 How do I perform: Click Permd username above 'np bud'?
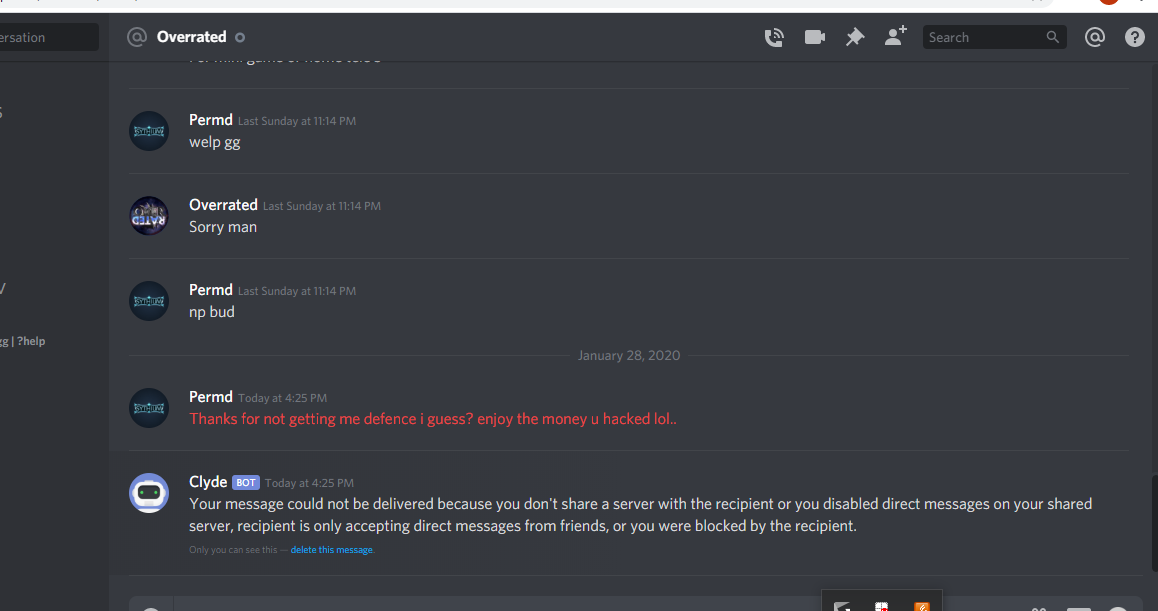pos(210,290)
